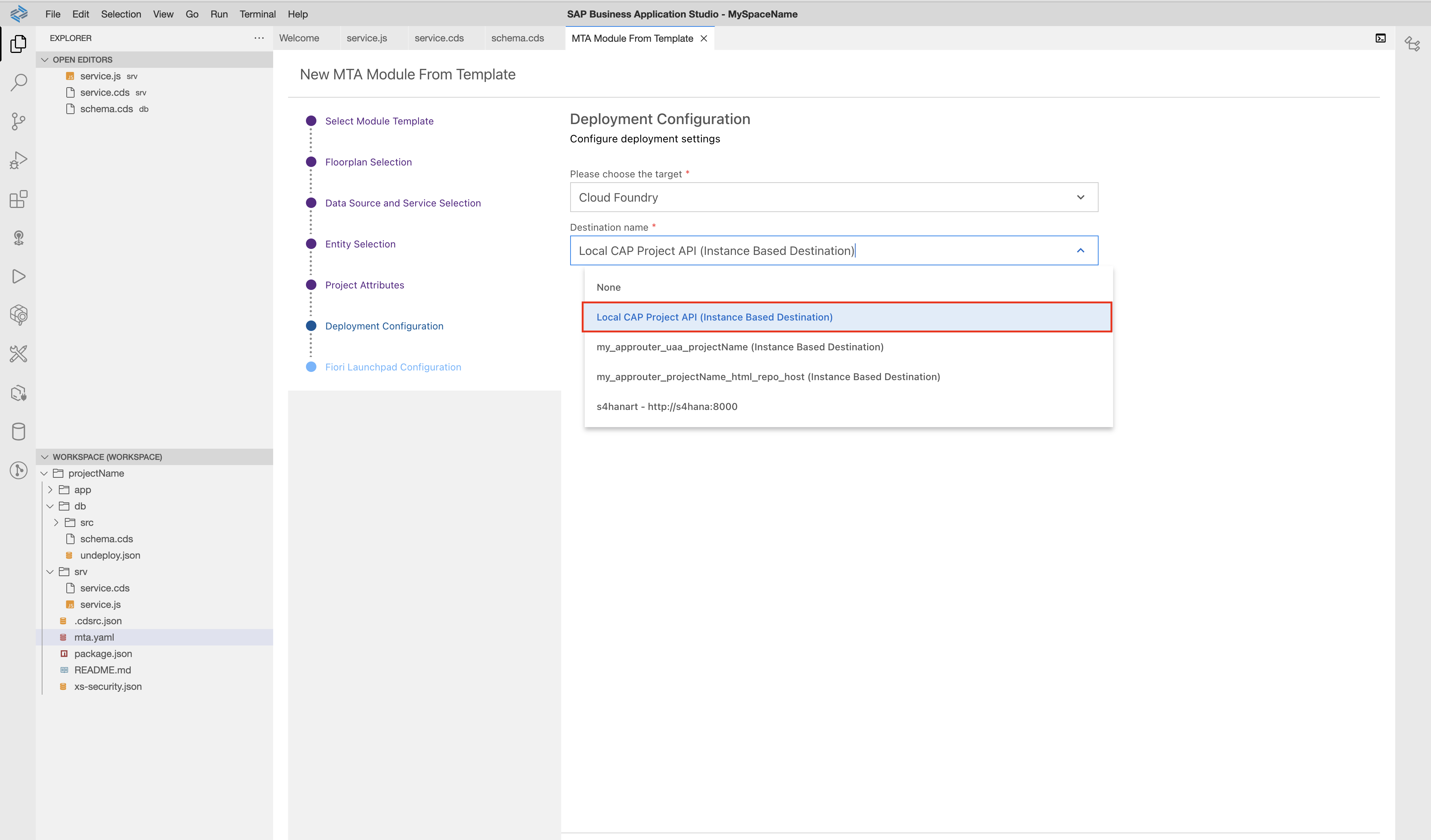Open the pin-shaped icon in activity bar
This screenshot has width=1431, height=840.
click(18, 237)
